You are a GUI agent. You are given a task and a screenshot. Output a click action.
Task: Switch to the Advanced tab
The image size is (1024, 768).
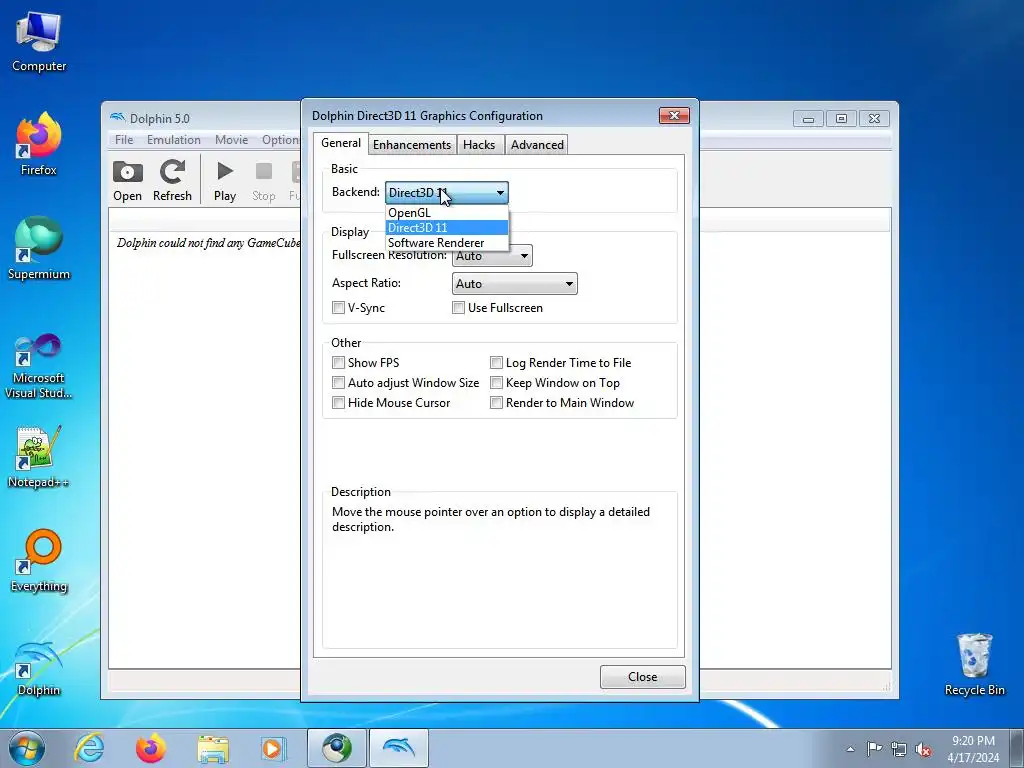coord(537,145)
